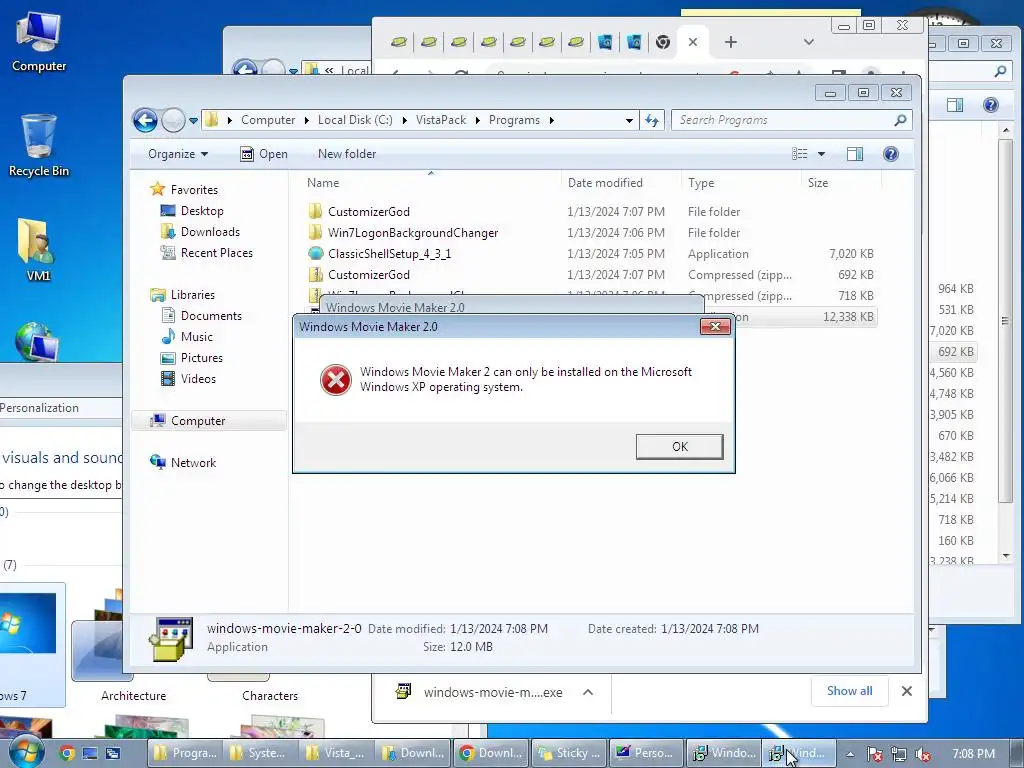Open Computer desktop icon
The height and width of the screenshot is (768, 1024).
[39, 42]
